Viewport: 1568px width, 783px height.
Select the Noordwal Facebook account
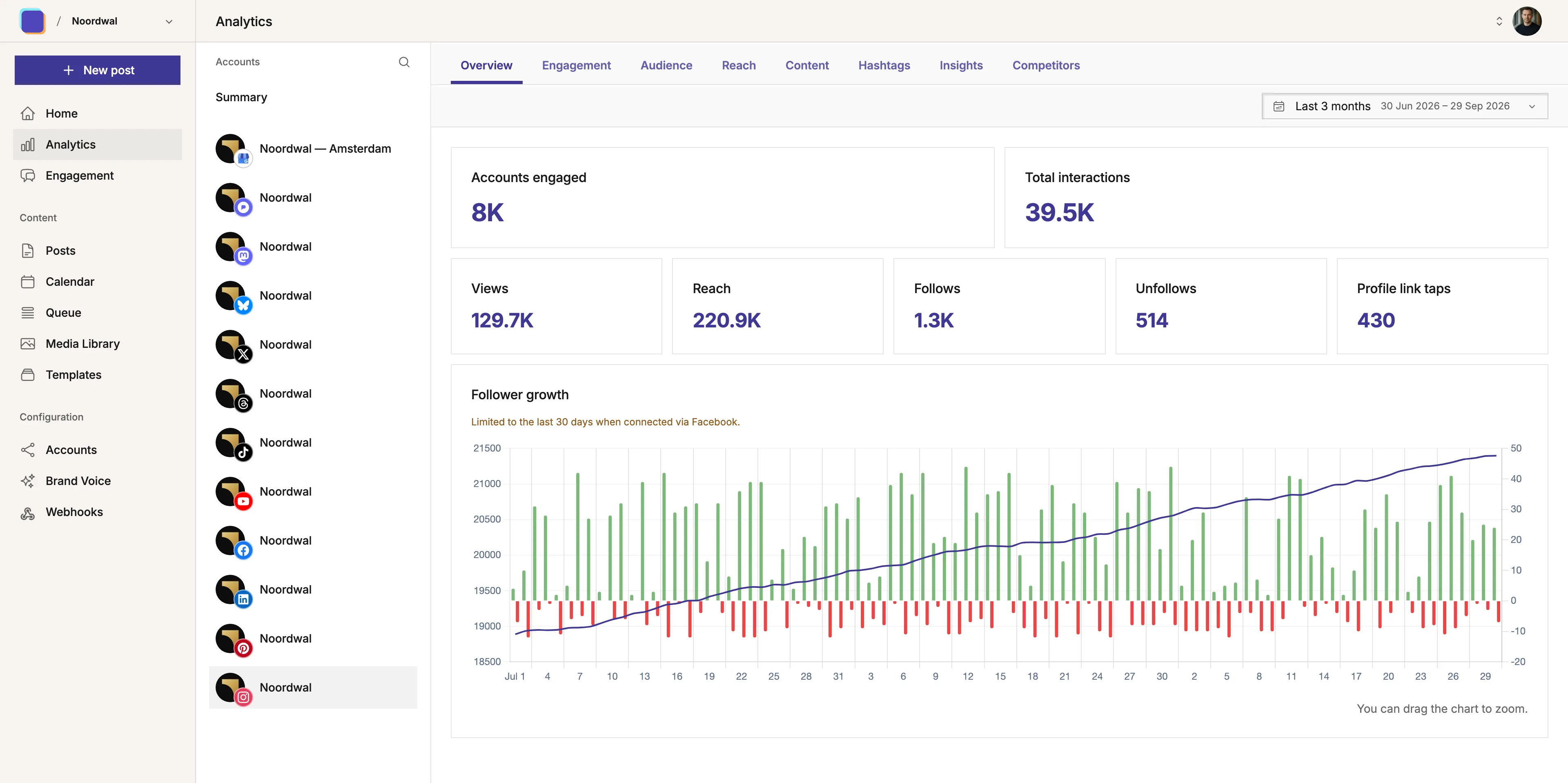coord(313,540)
